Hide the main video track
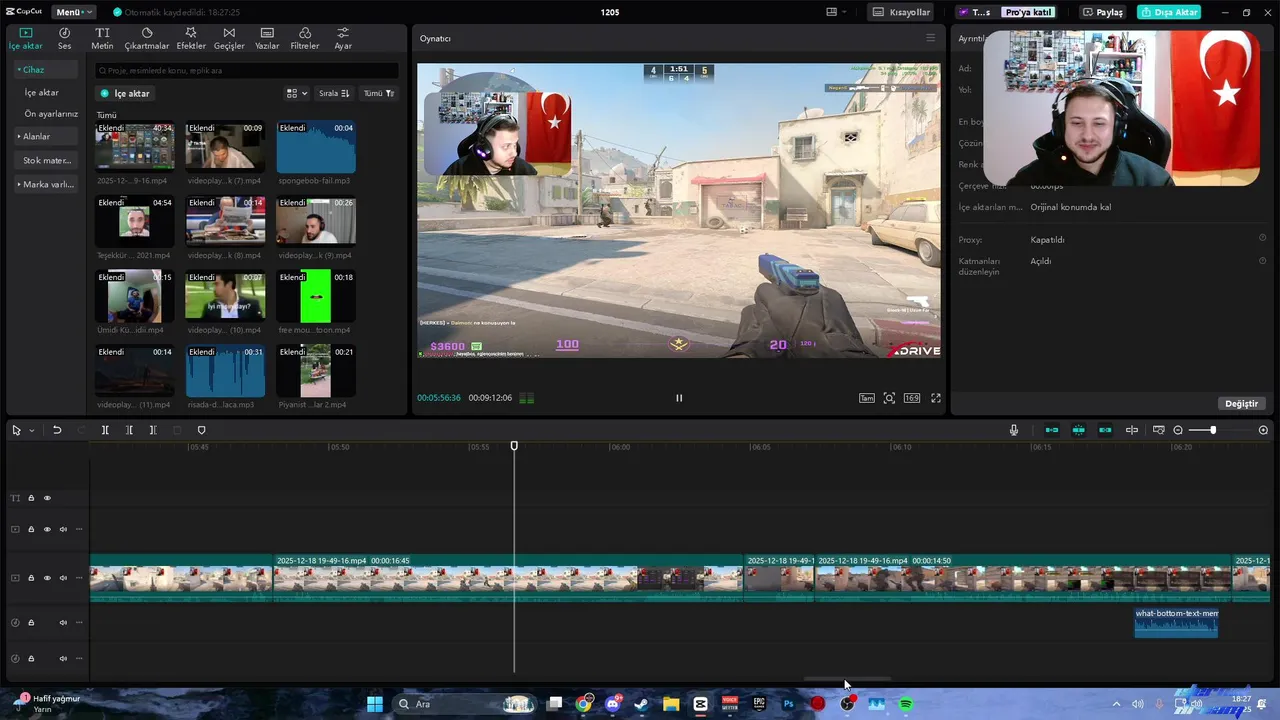The width and height of the screenshot is (1280, 720). 47,578
